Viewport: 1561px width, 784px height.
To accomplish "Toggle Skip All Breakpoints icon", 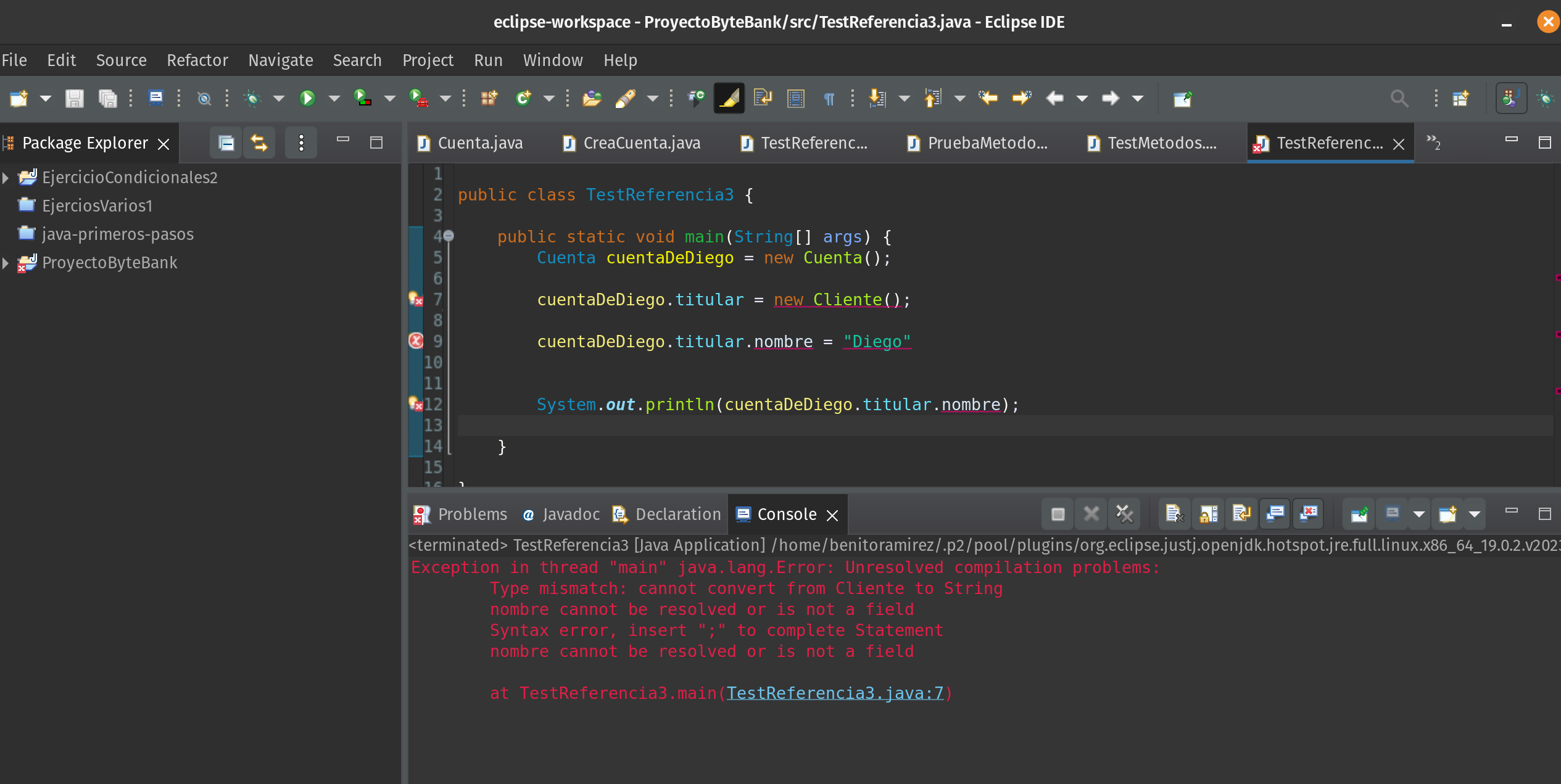I will click(204, 98).
